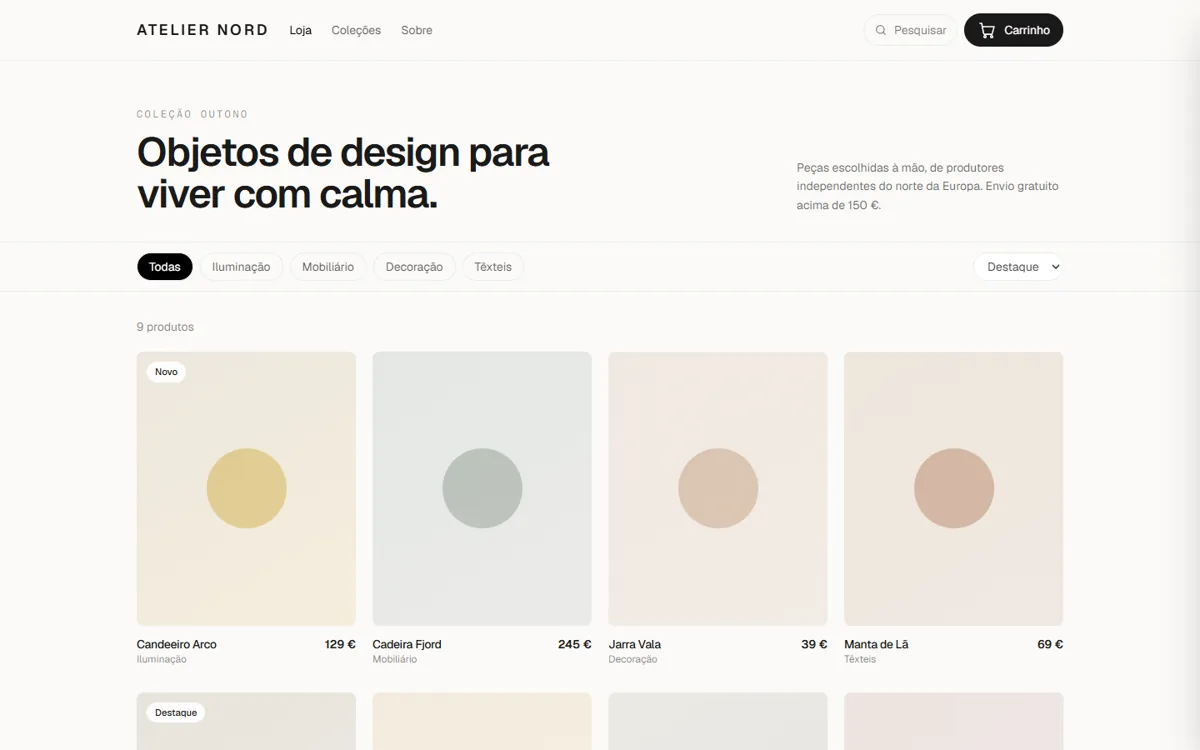Viewport: 1200px width, 750px height.
Task: Open the Manta de Lã product image
Action: tap(954, 489)
